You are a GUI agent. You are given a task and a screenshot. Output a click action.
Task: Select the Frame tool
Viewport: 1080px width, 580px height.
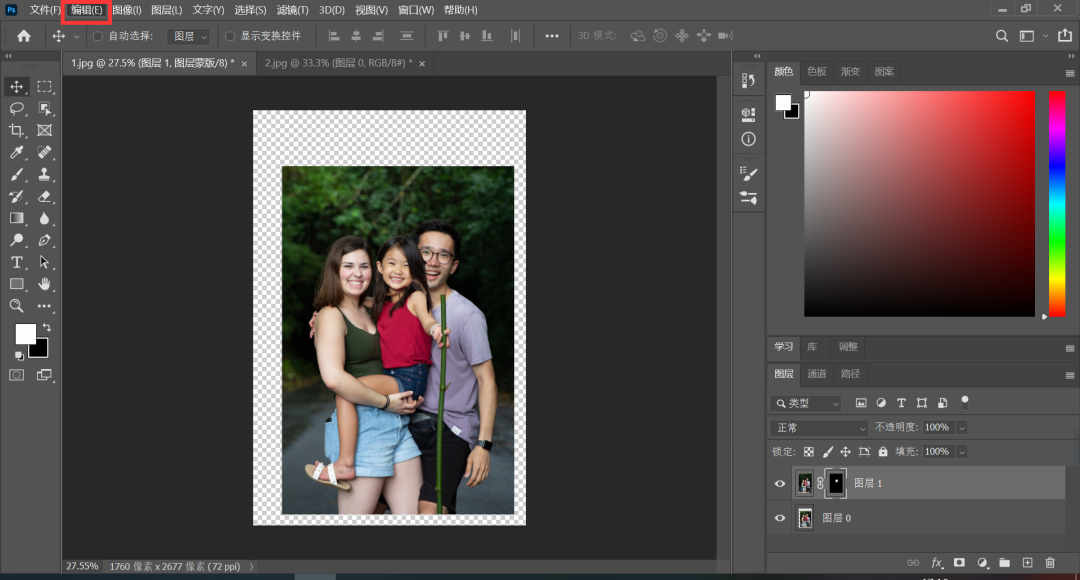point(45,131)
